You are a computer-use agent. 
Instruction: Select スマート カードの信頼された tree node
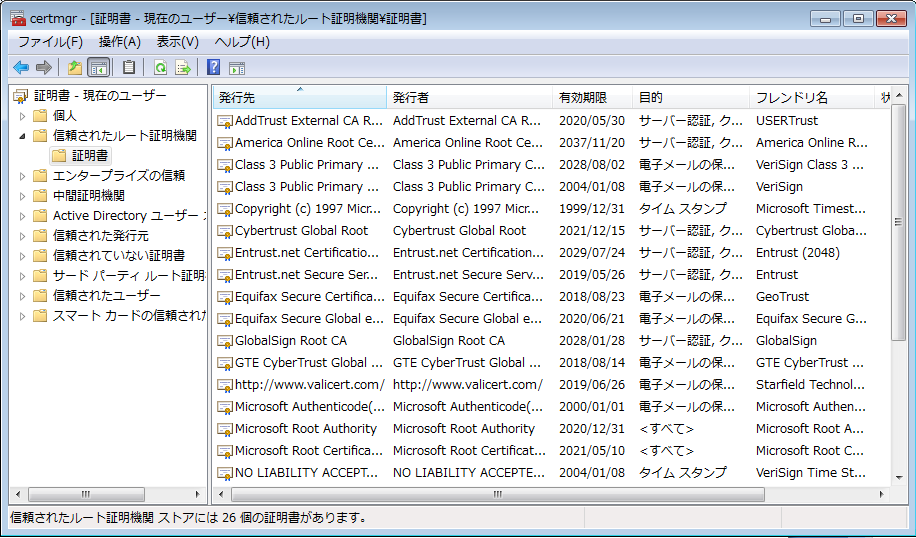(x=129, y=316)
